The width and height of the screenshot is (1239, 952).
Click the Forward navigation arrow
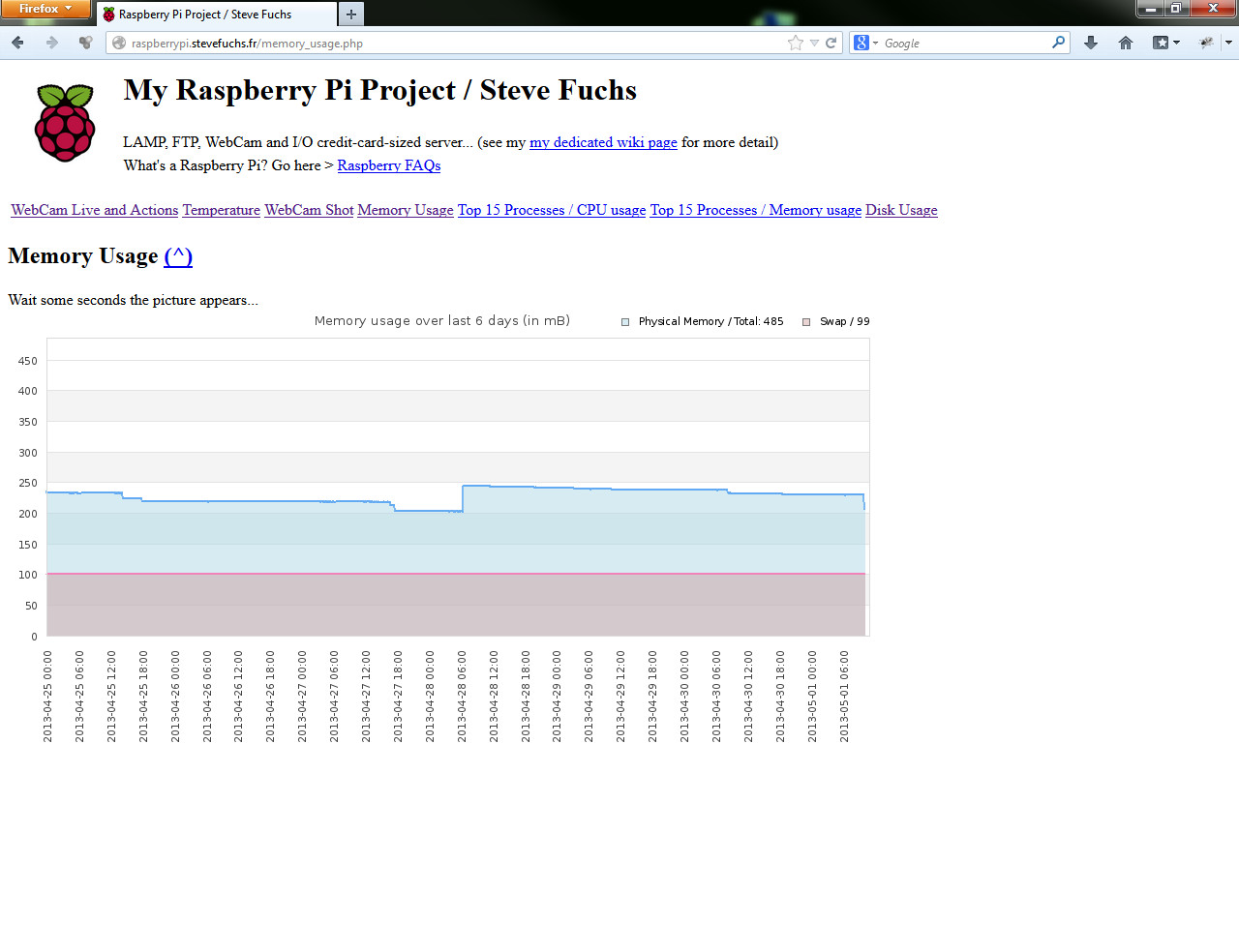(x=52, y=43)
